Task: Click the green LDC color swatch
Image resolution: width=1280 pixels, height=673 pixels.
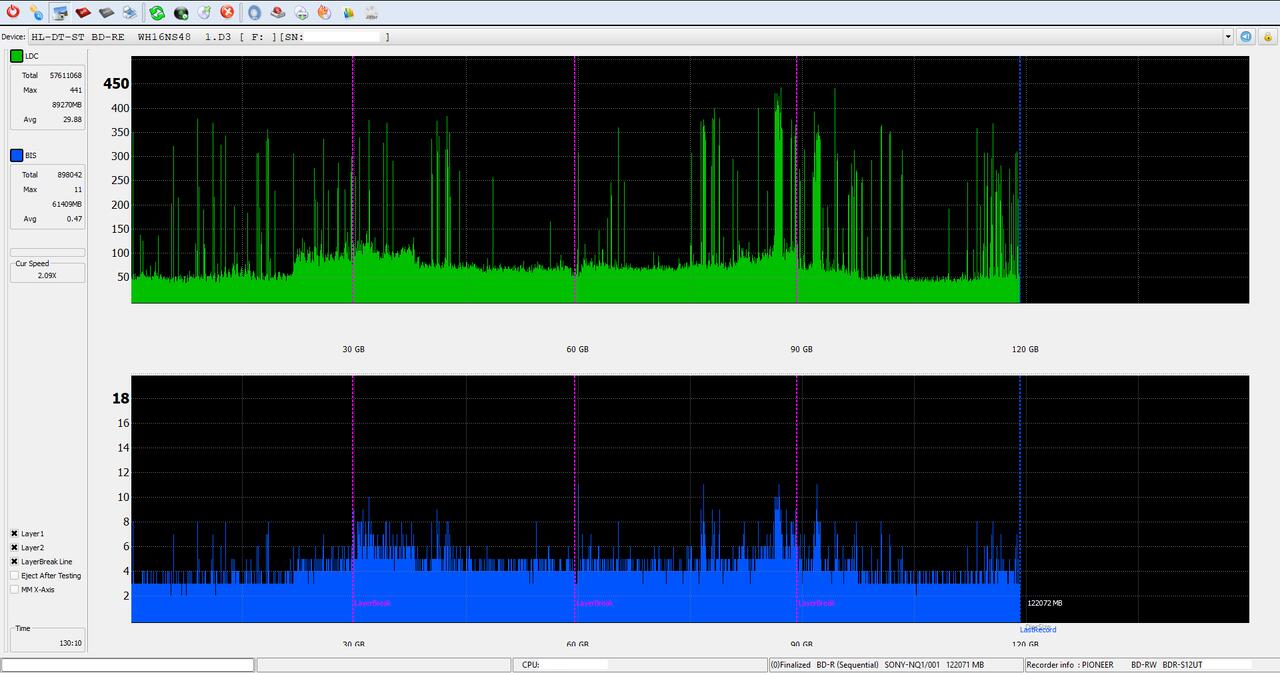Action: [17, 56]
